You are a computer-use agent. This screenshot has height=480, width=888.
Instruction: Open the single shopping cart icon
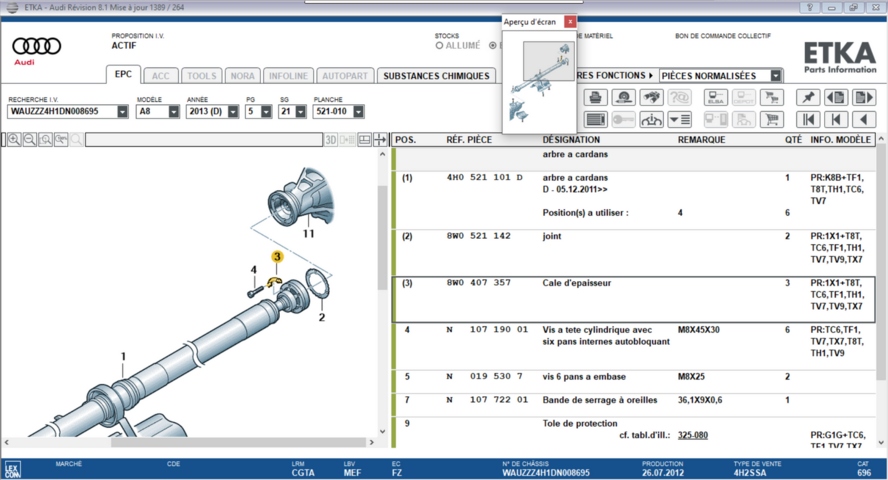(x=771, y=119)
